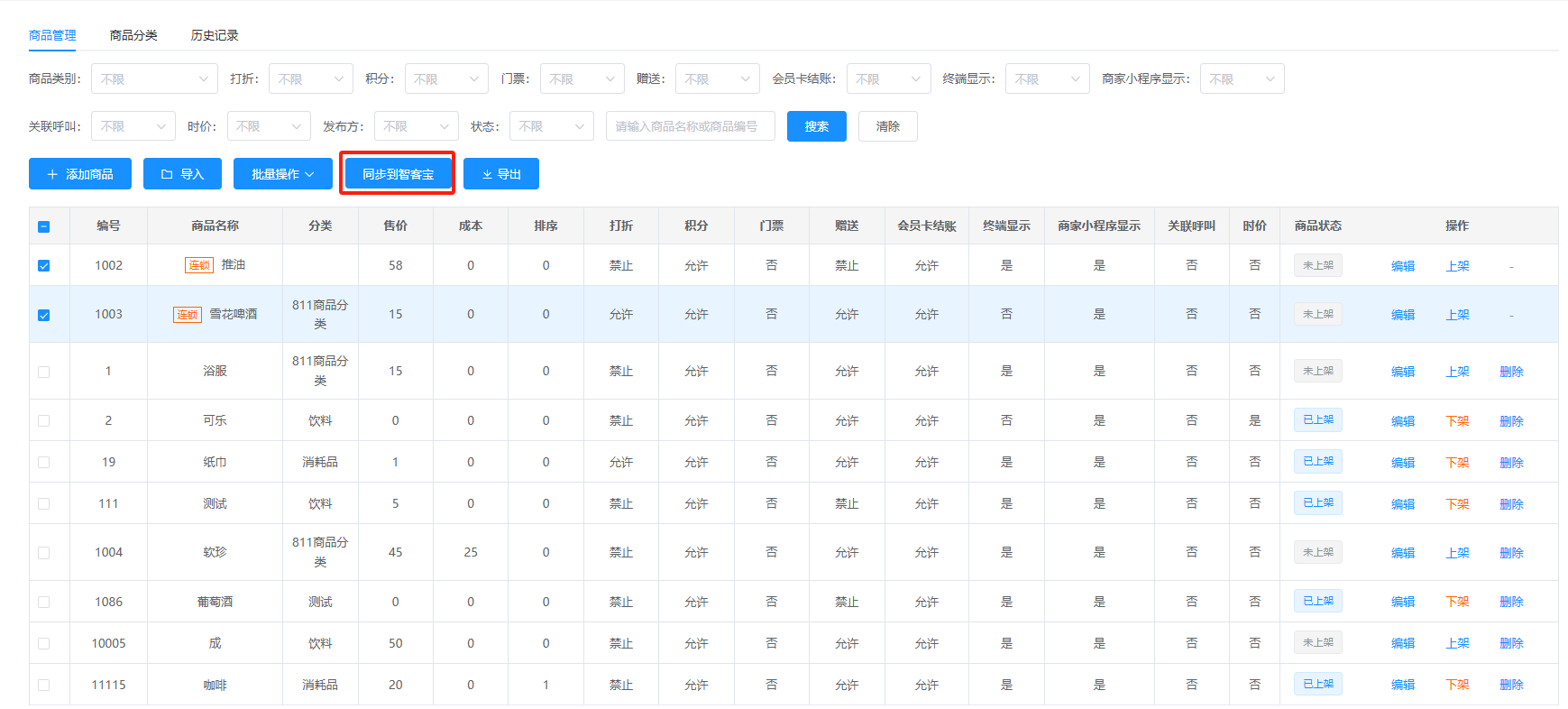Open the 导入 import button
The image size is (1568, 709).
pyautogui.click(x=182, y=174)
